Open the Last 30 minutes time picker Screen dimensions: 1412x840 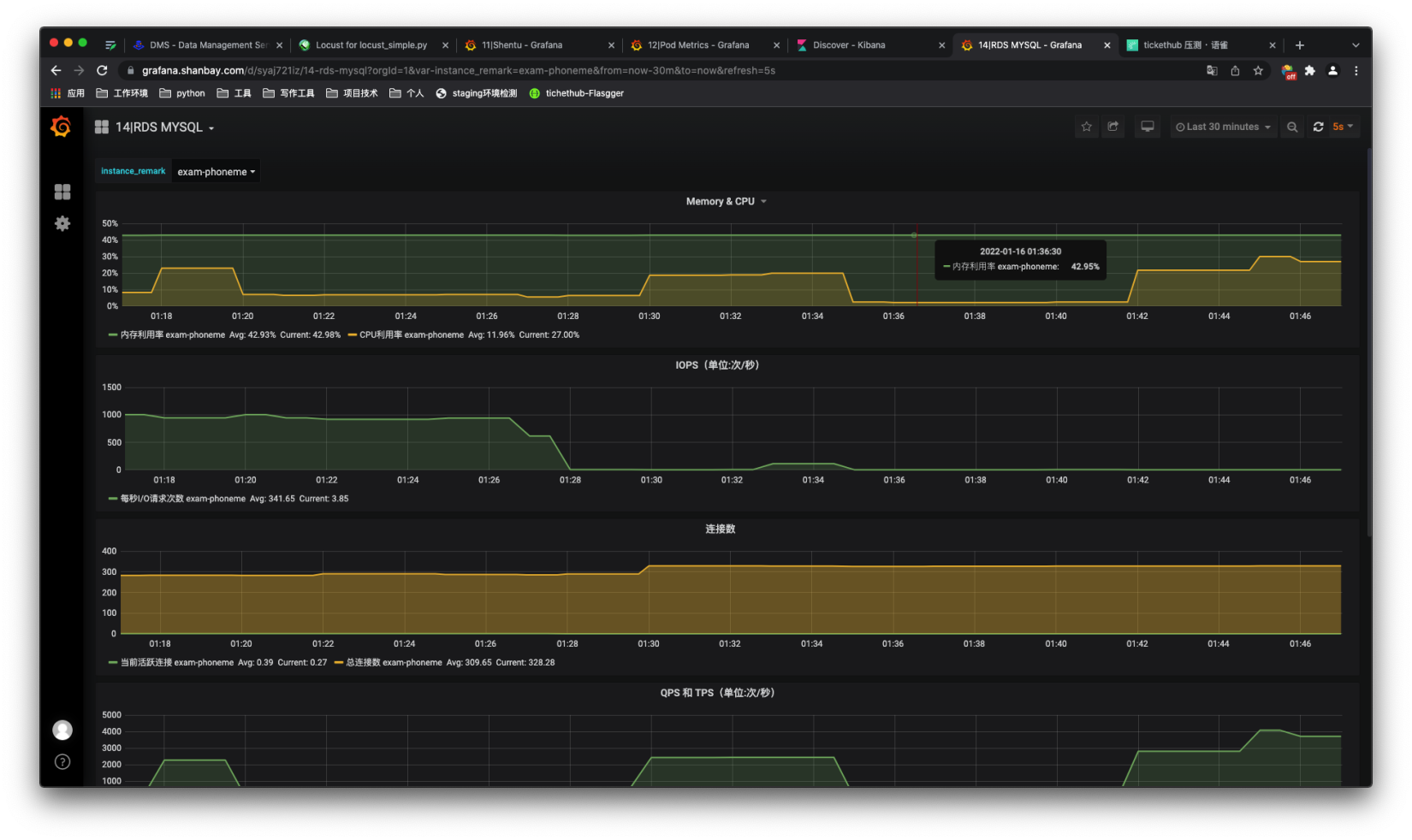point(1223,127)
